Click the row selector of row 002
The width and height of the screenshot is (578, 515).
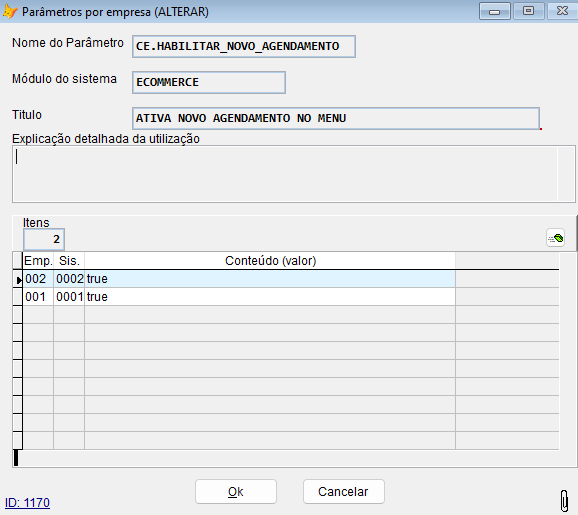click(18, 279)
